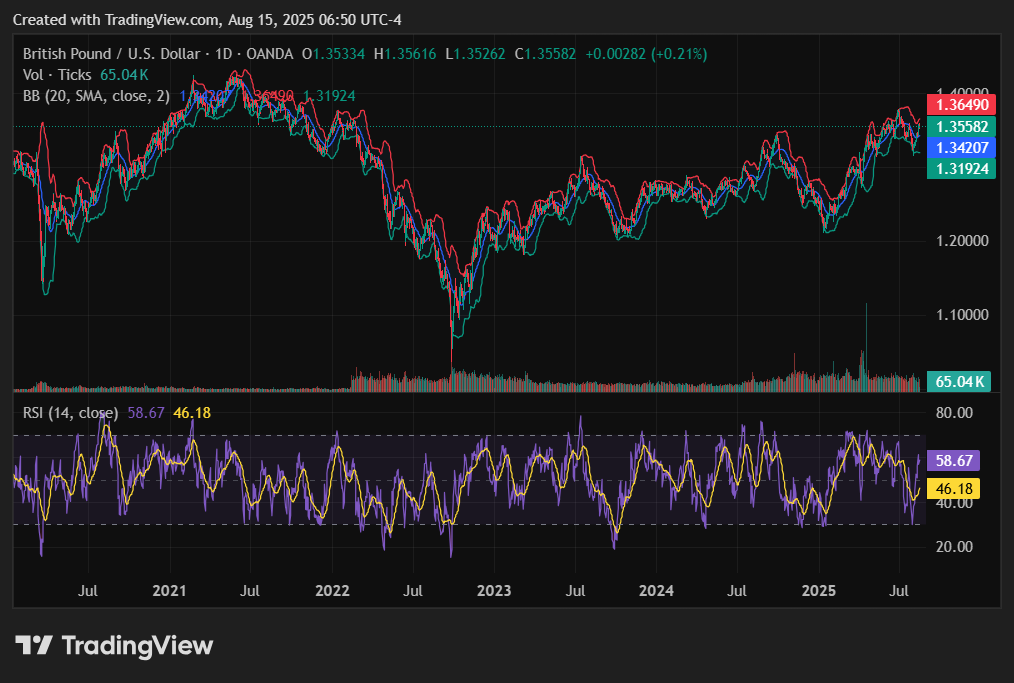Image resolution: width=1014 pixels, height=683 pixels.
Task: Click the low value L1.35262
Action: 475,54
